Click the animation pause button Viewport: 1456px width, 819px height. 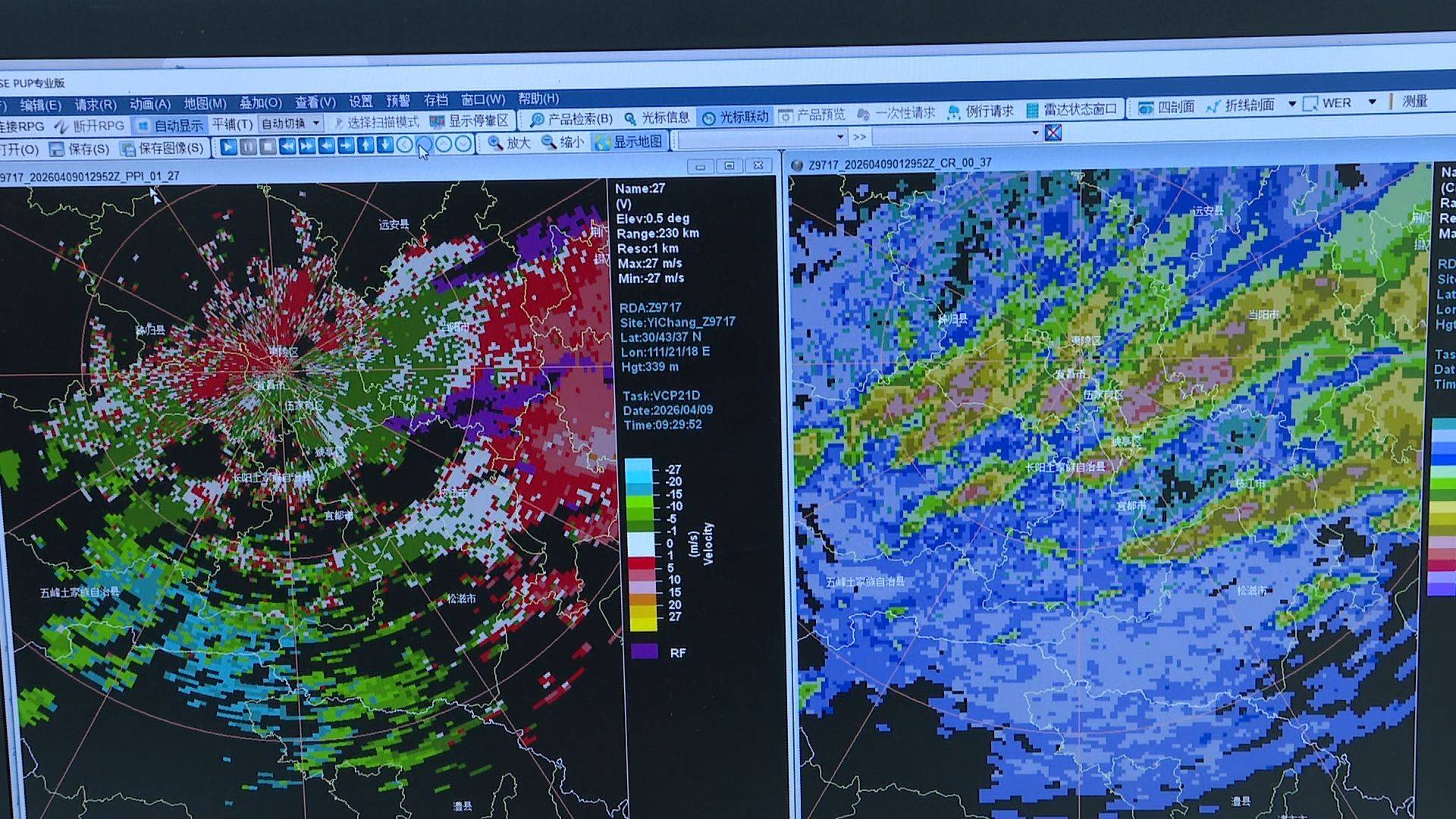(x=248, y=147)
